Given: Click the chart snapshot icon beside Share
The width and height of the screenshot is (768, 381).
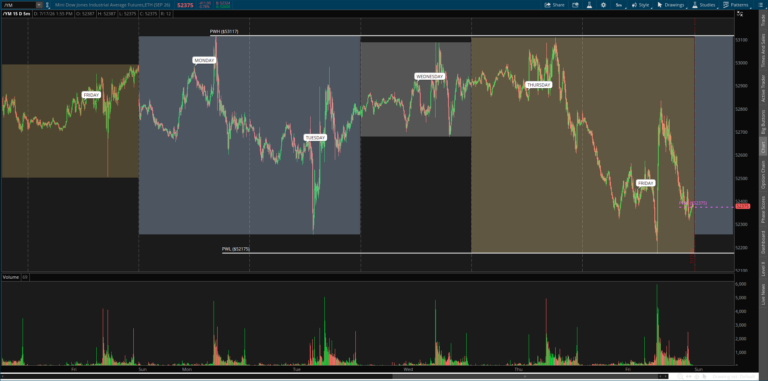Looking at the screenshot, I should coord(575,5).
